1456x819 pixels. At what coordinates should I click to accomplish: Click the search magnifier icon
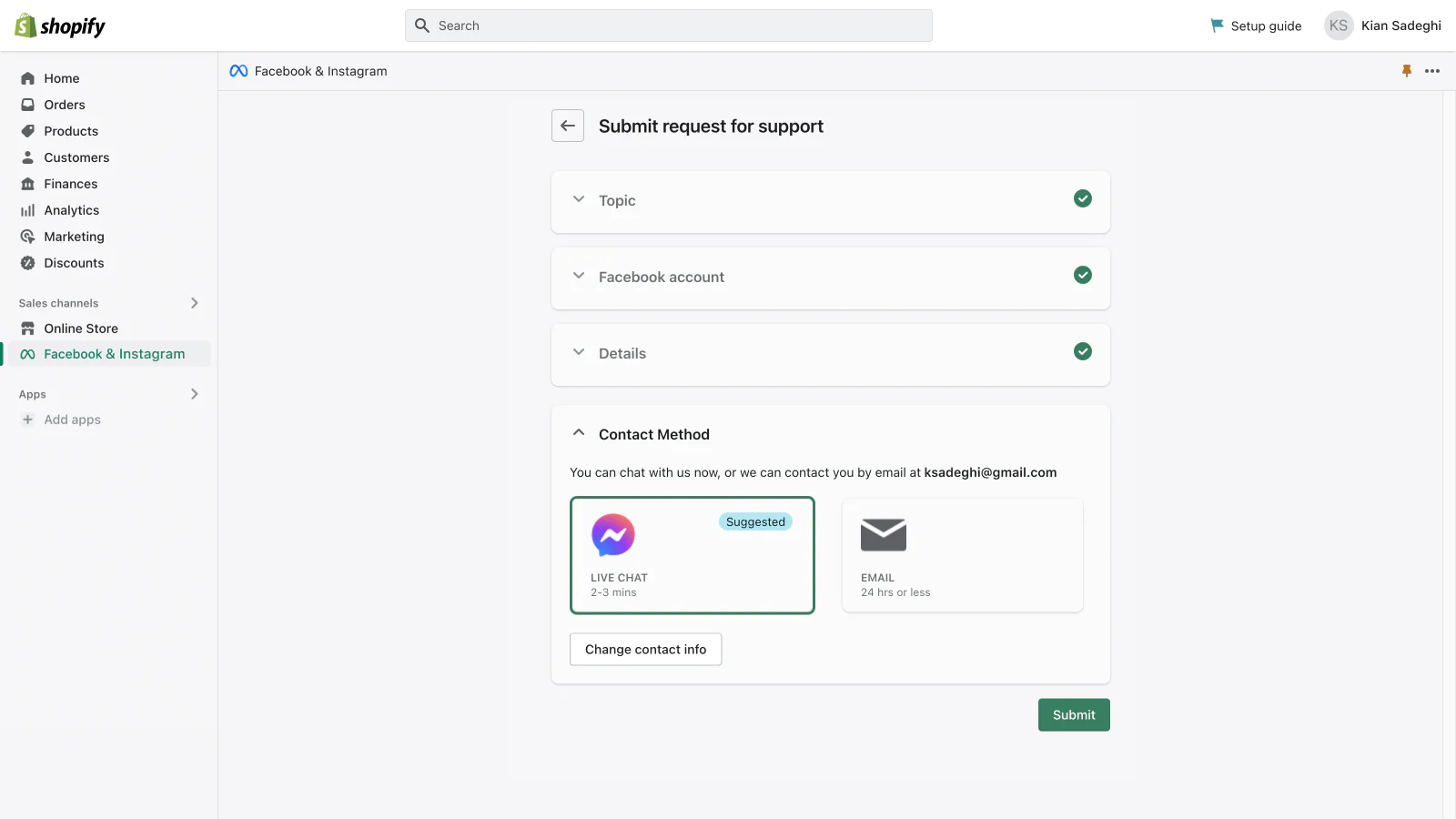click(x=422, y=25)
